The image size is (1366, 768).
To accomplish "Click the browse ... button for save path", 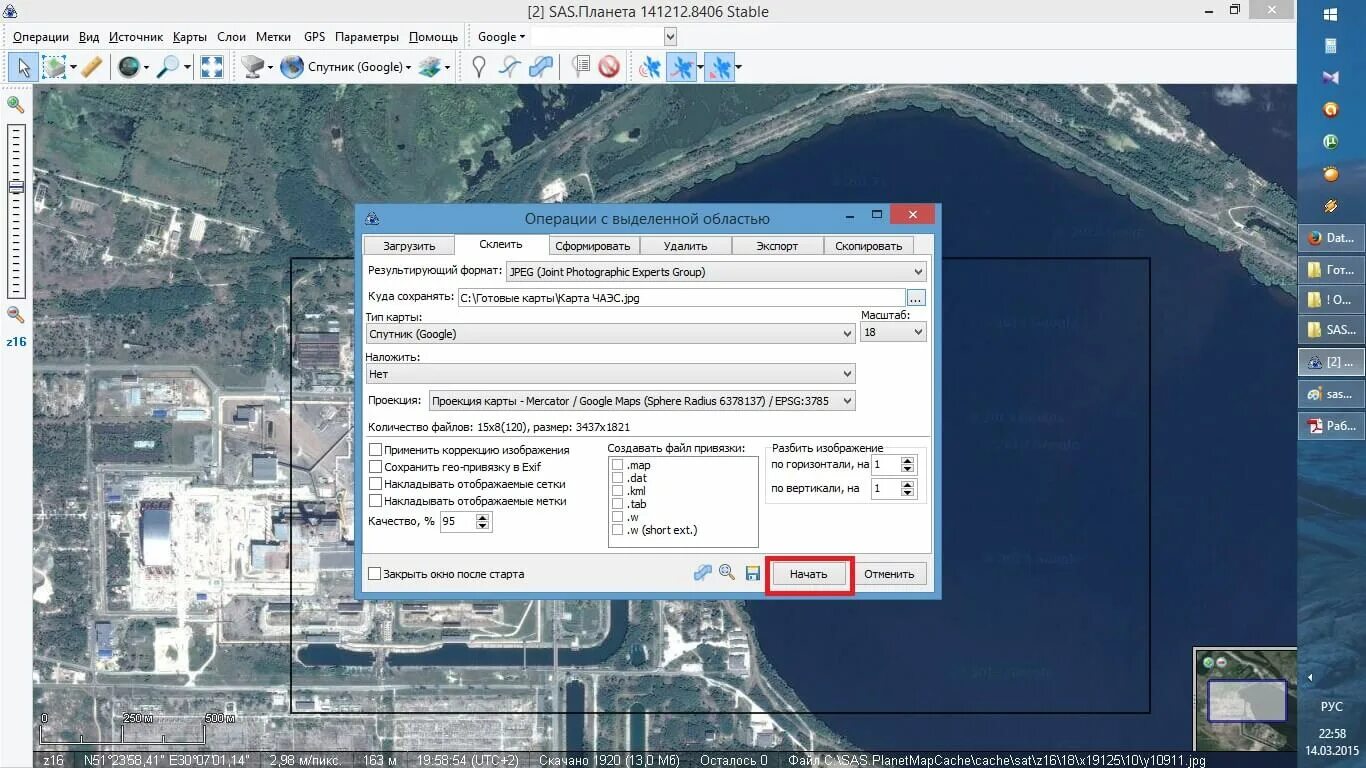I will [x=916, y=298].
